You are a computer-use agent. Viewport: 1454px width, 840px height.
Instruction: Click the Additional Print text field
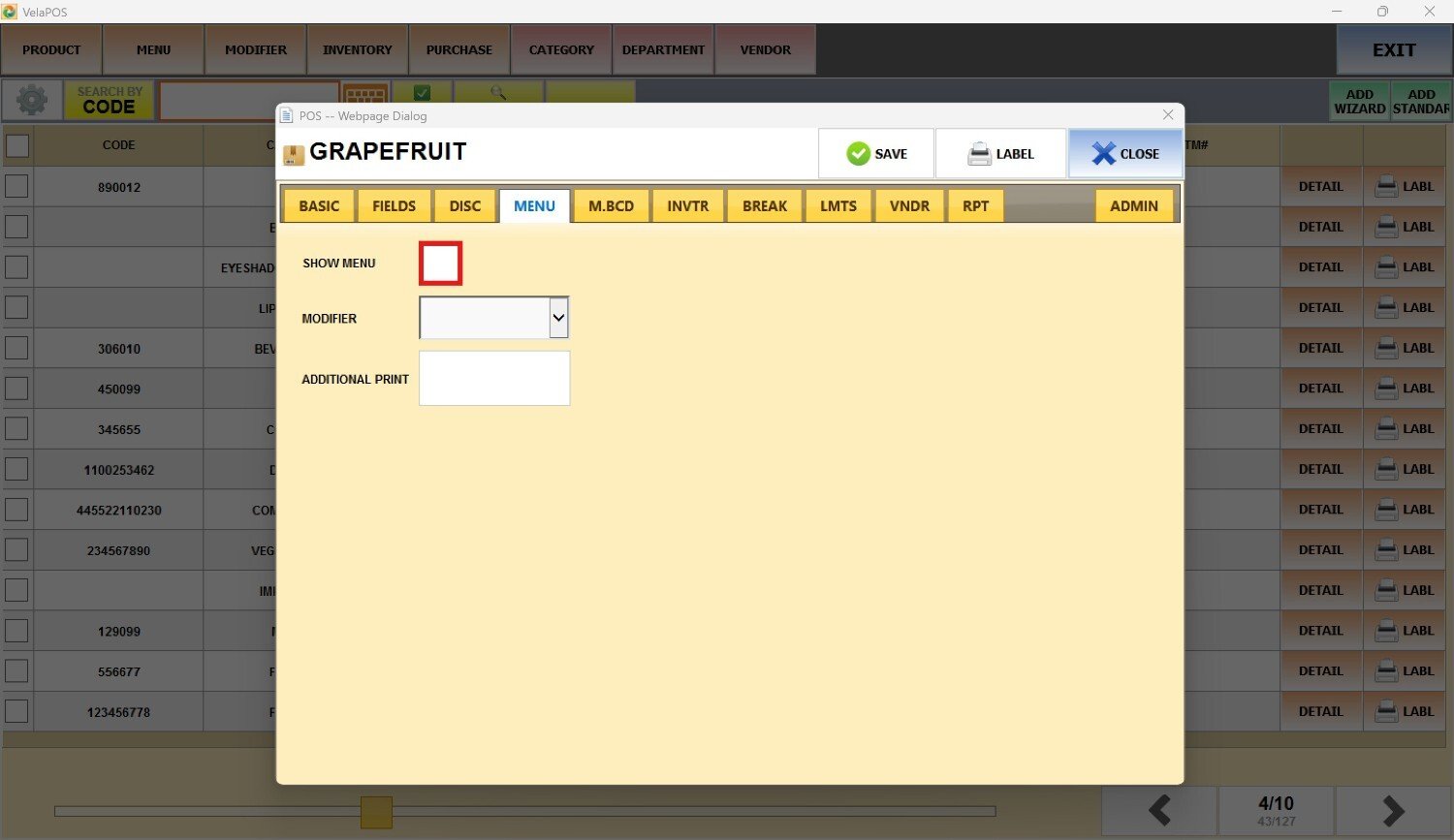tap(493, 378)
